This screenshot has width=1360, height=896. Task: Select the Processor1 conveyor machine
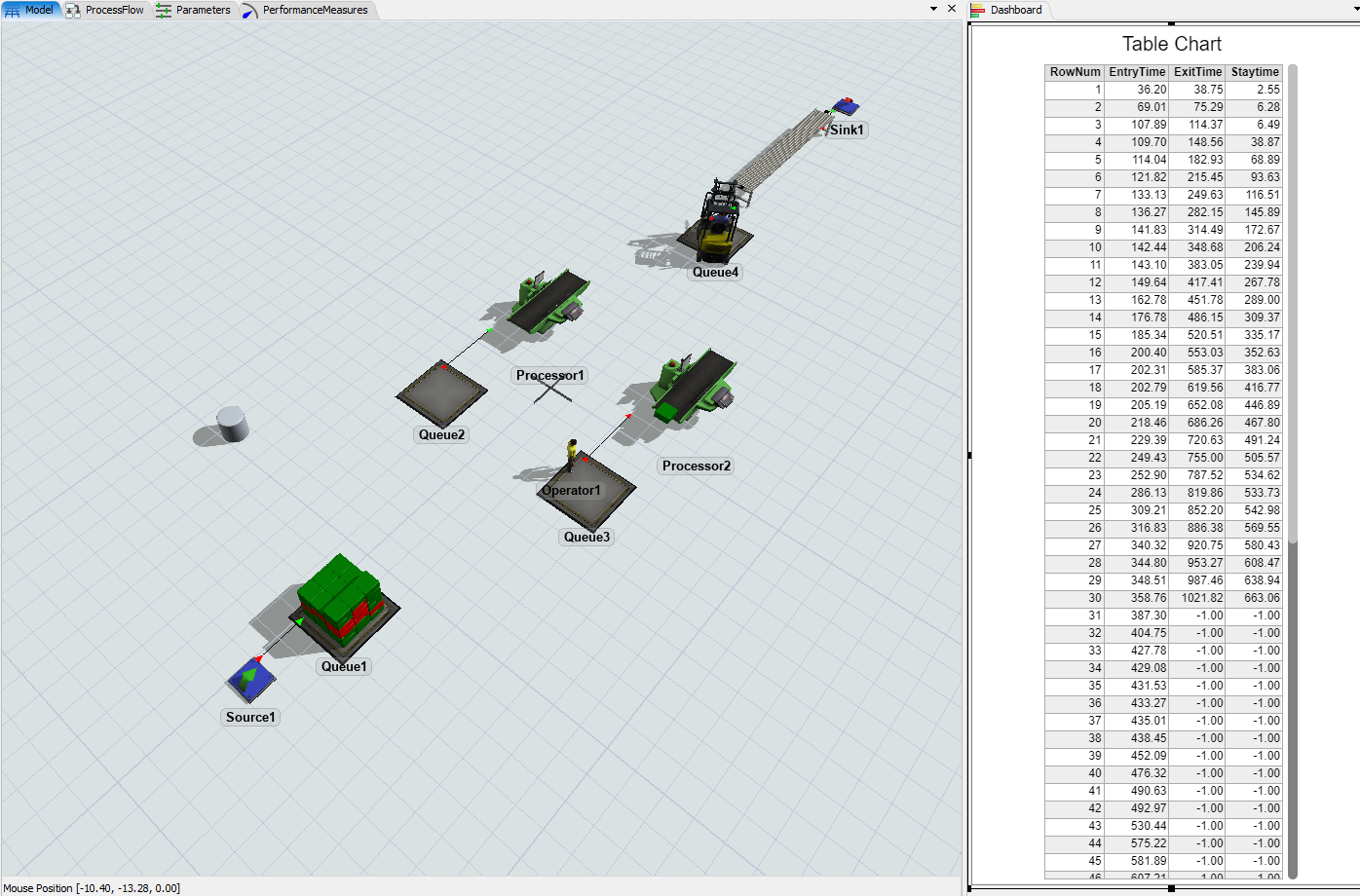550,301
